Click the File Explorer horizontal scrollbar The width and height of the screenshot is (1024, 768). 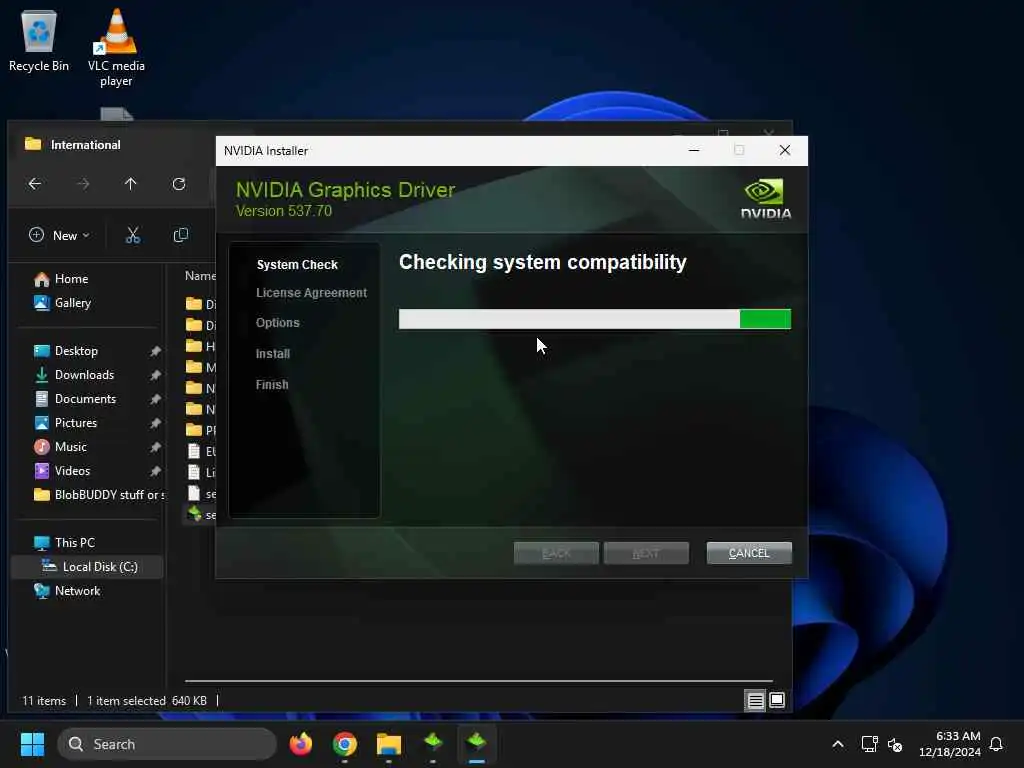(x=479, y=680)
